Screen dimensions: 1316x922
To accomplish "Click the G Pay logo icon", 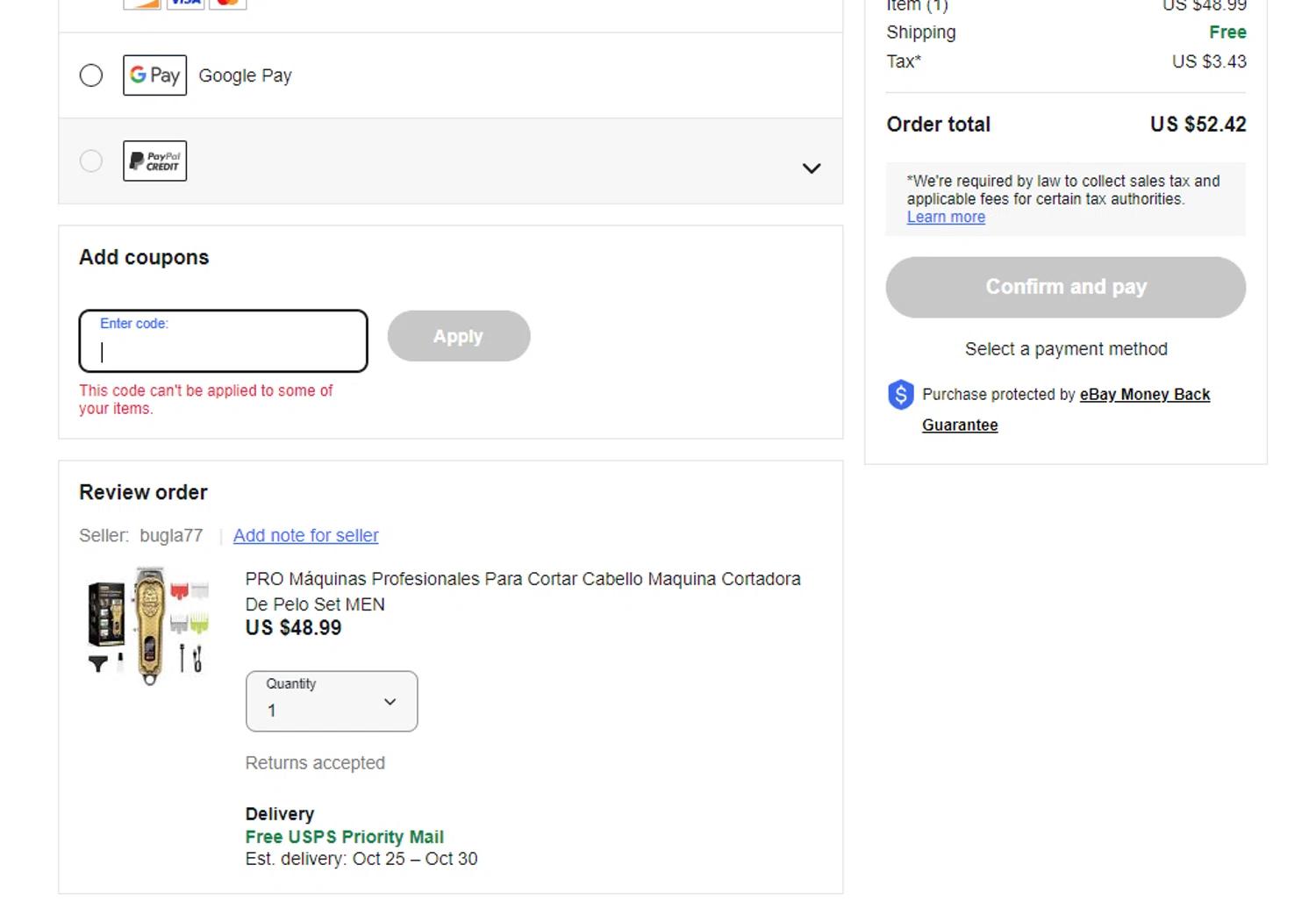I will pos(154,75).
